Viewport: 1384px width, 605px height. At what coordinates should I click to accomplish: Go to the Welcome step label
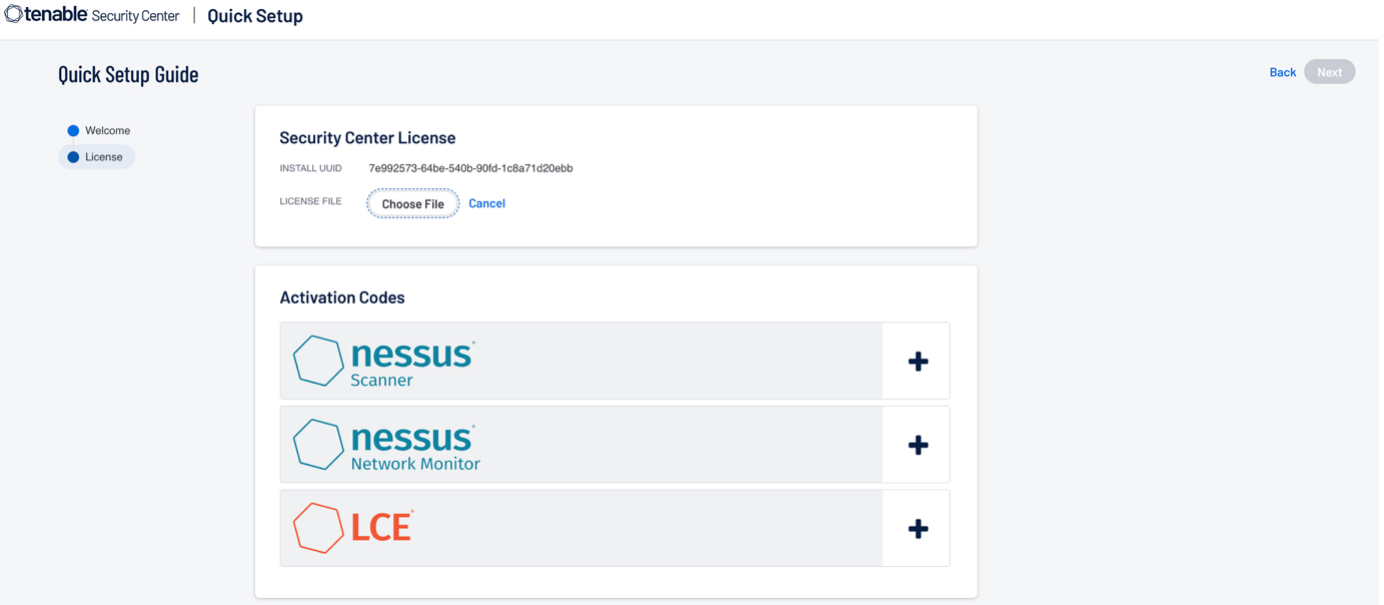[107, 131]
